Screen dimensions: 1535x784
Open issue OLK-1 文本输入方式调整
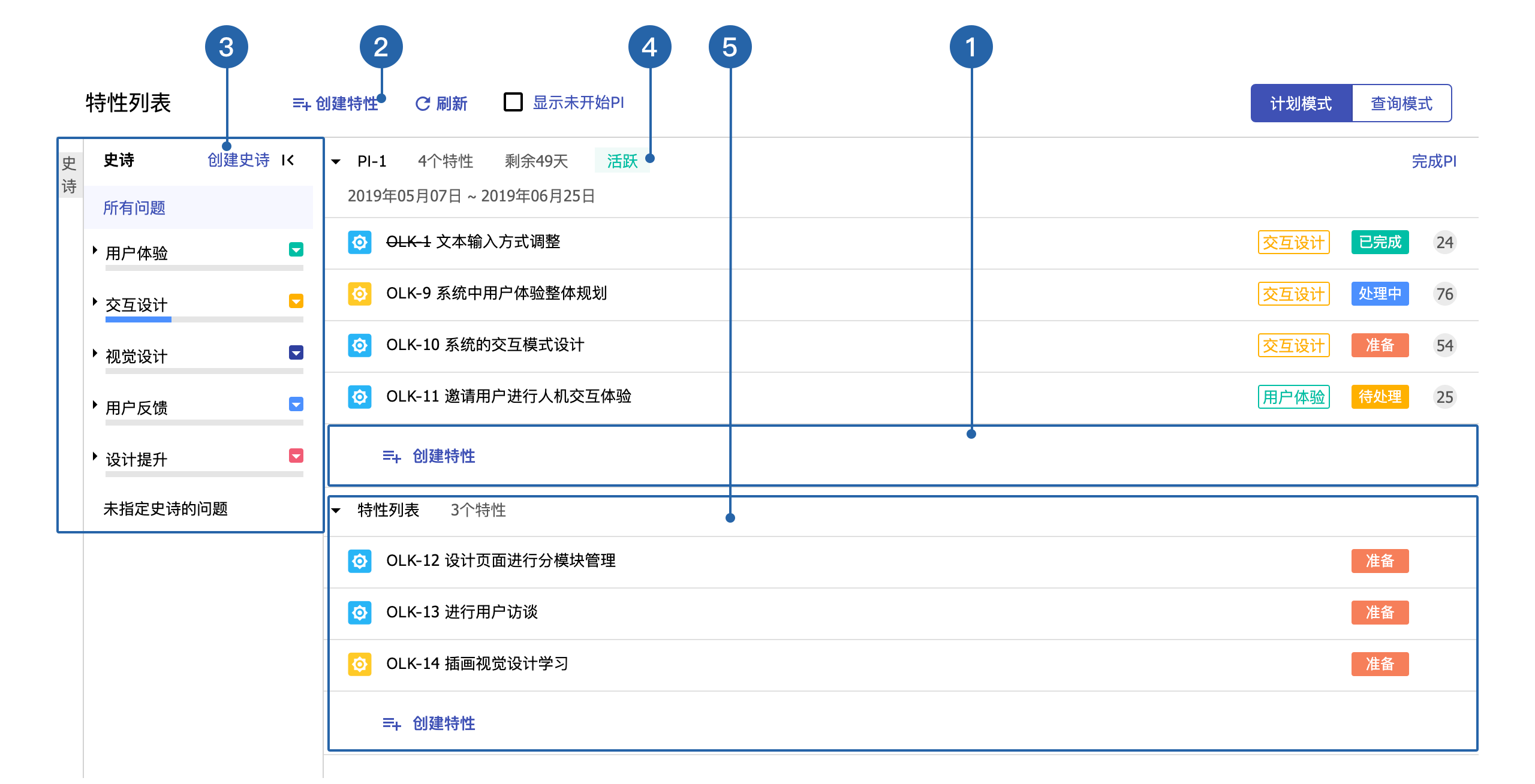click(x=473, y=242)
